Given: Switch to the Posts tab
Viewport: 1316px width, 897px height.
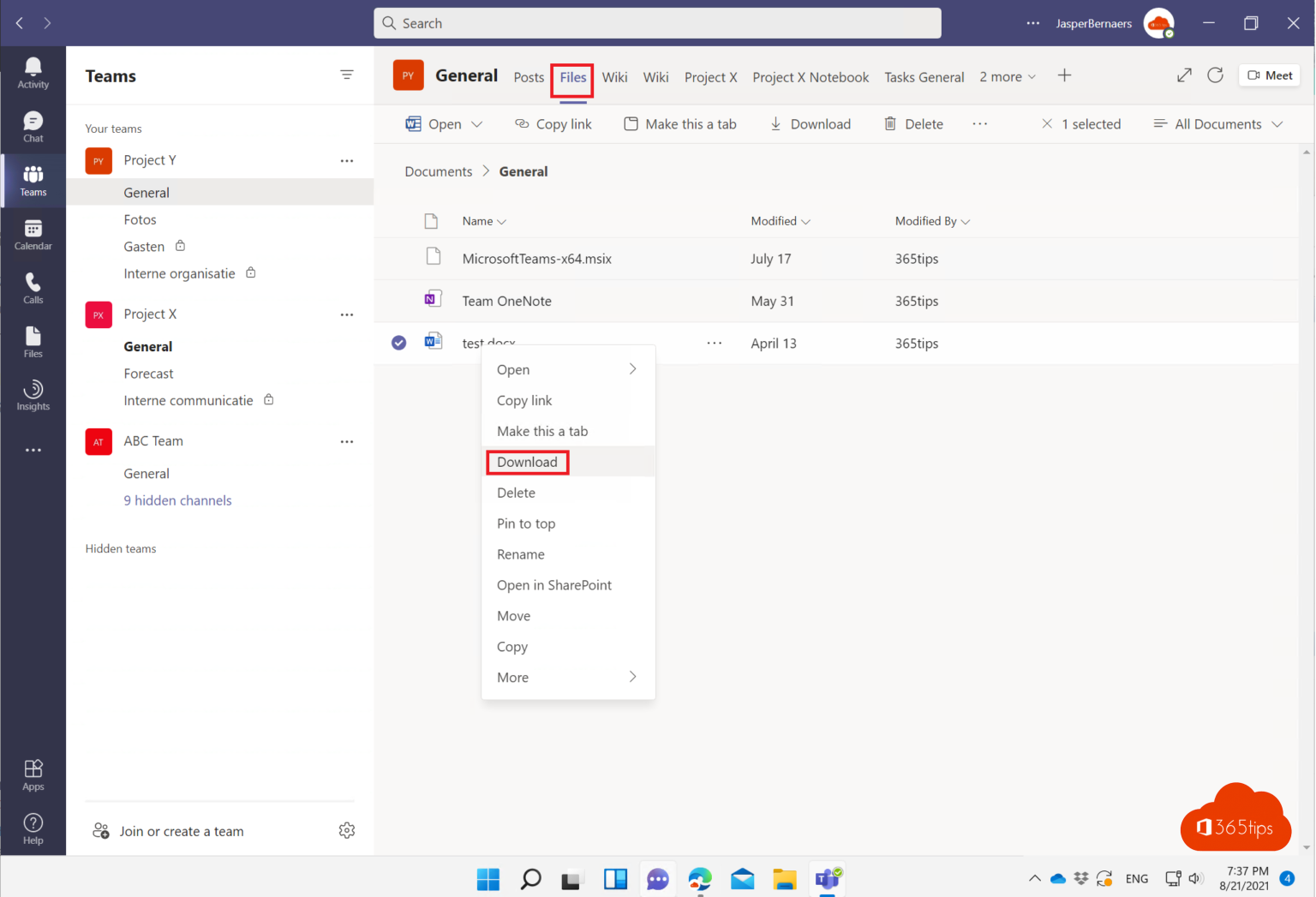Looking at the screenshot, I should [x=528, y=76].
